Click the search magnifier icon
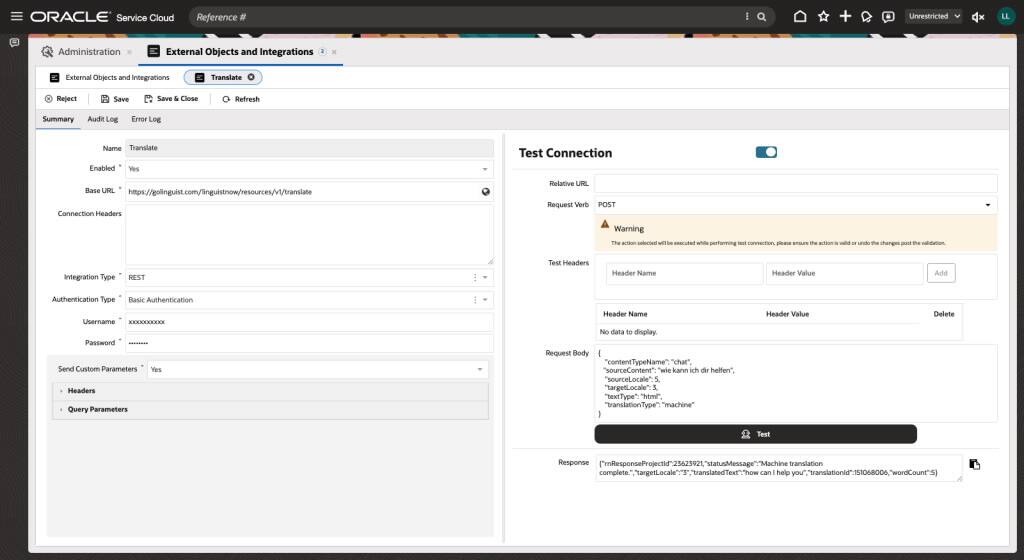This screenshot has width=1024, height=560. (761, 17)
